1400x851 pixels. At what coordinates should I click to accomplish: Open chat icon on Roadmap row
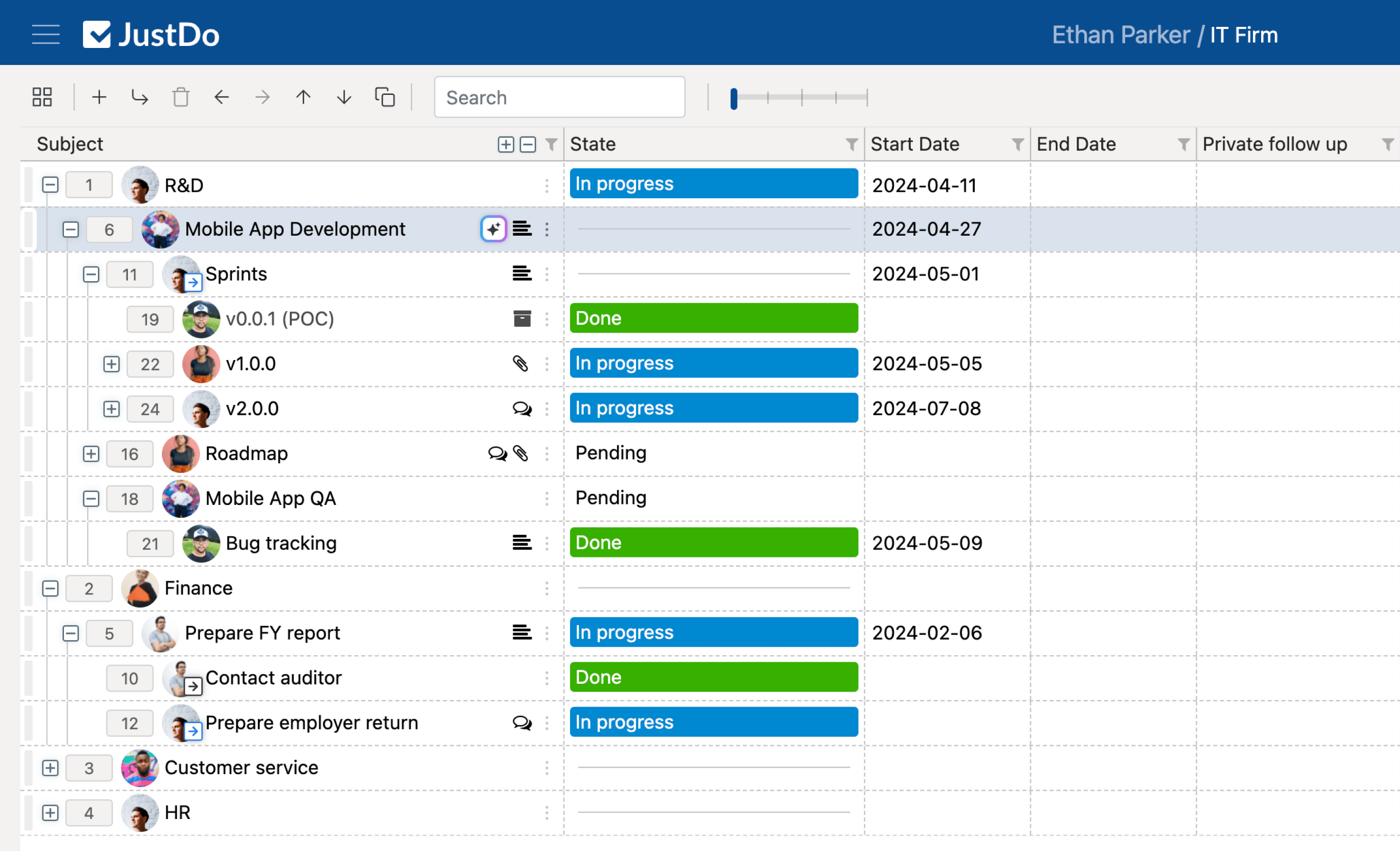(498, 453)
